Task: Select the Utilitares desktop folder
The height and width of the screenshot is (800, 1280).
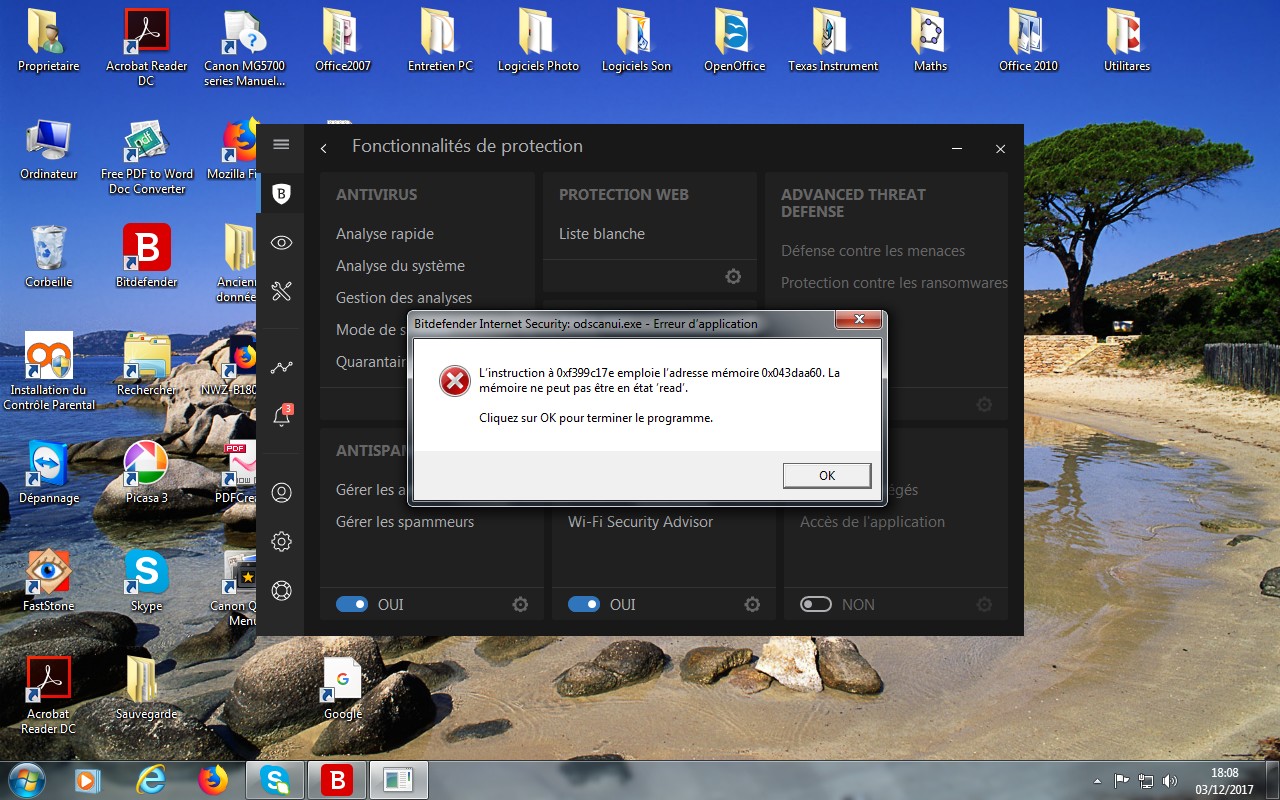Action: pyautogui.click(x=1127, y=41)
